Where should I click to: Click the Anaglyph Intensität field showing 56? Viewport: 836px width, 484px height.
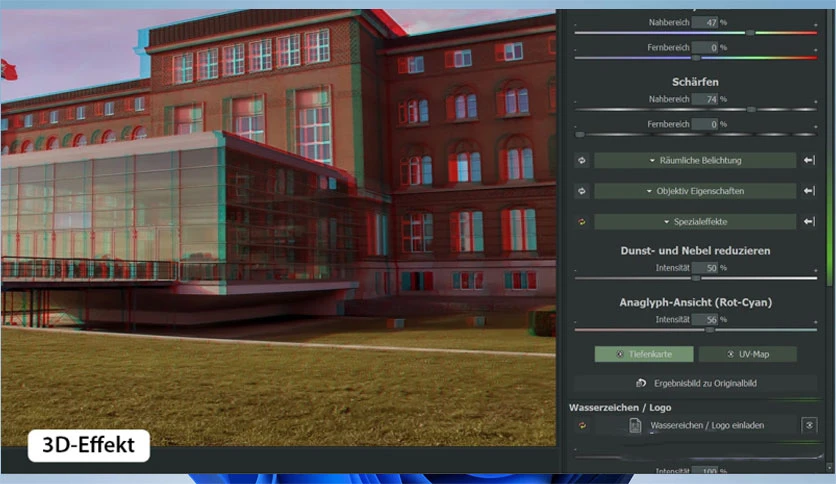click(705, 320)
